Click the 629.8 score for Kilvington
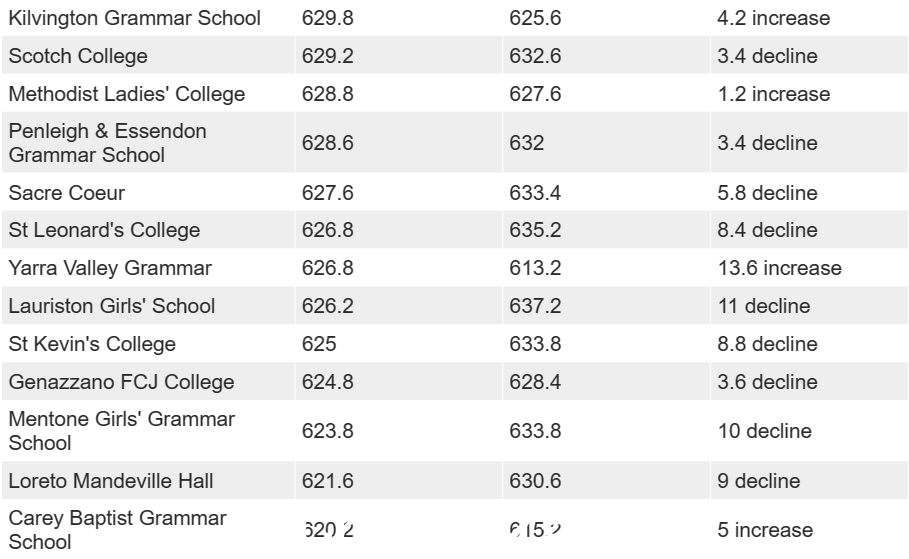 [x=328, y=18]
